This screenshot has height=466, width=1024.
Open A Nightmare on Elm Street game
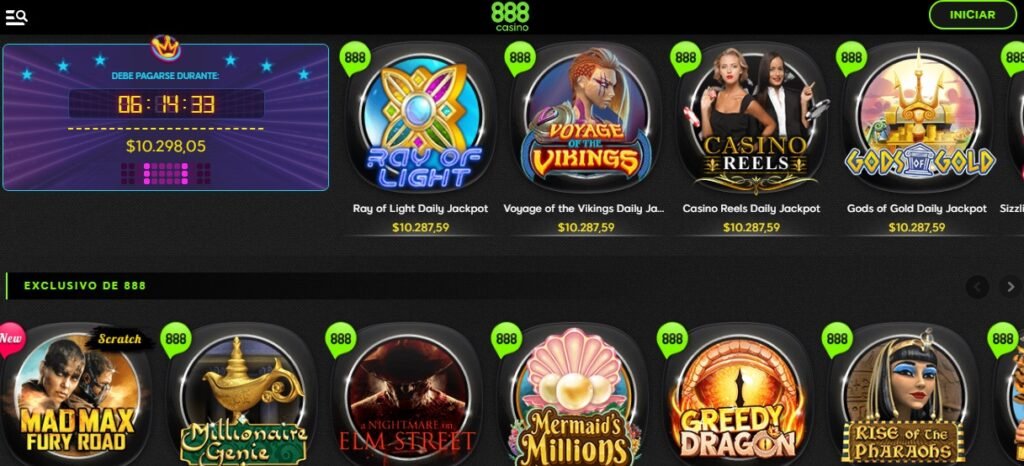coord(408,394)
